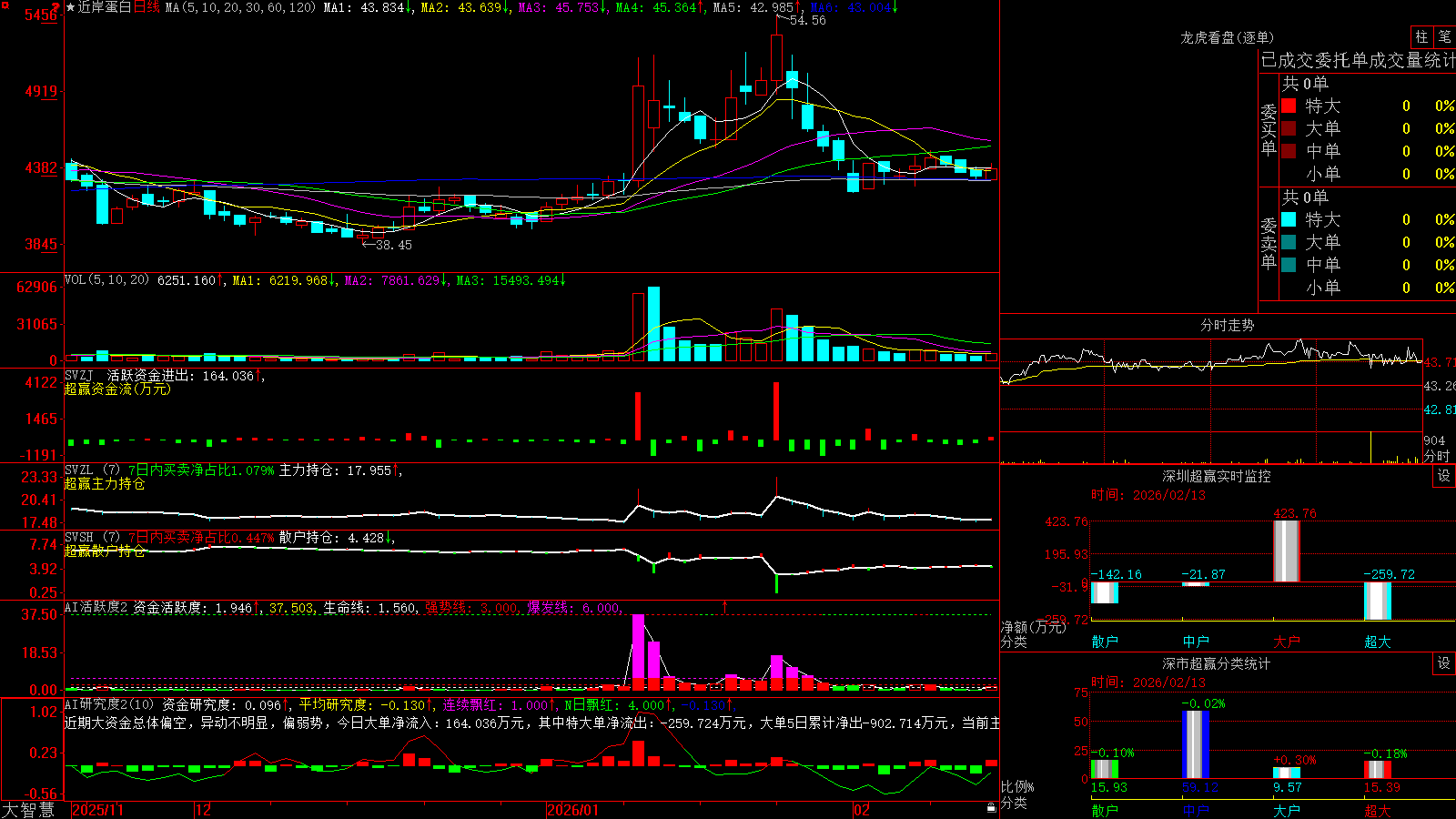The width and height of the screenshot is (1456, 819).
Task: Click the 分时走势 panel title
Action: coord(1227,325)
